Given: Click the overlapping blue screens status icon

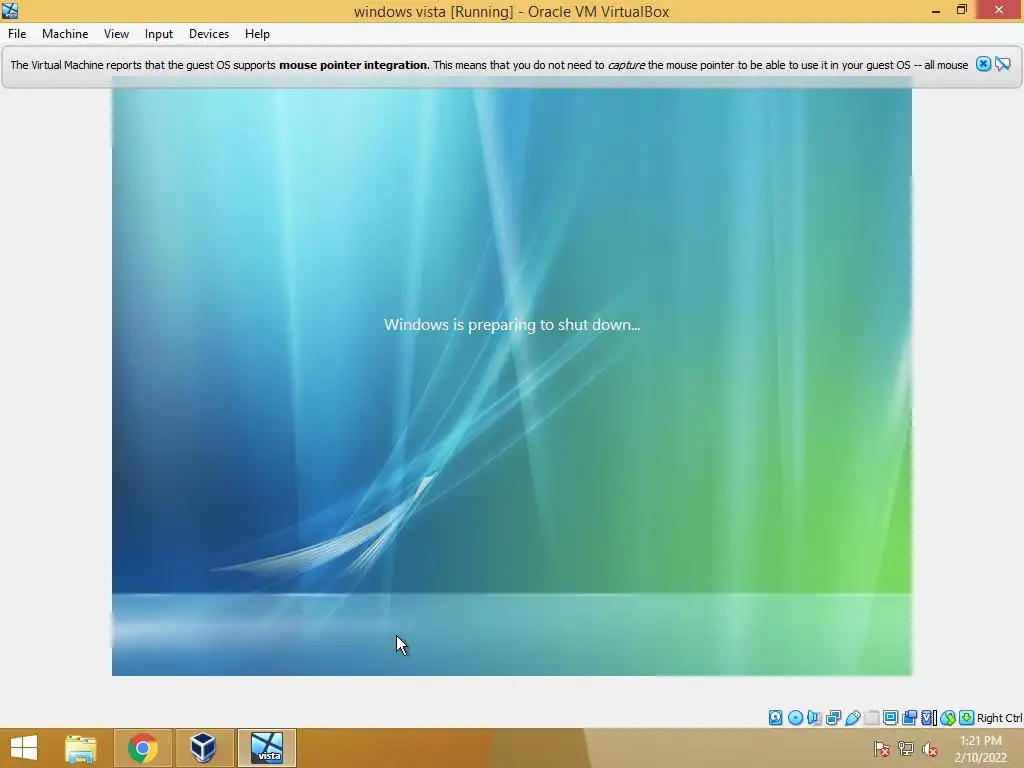Looking at the screenshot, I should [909, 718].
